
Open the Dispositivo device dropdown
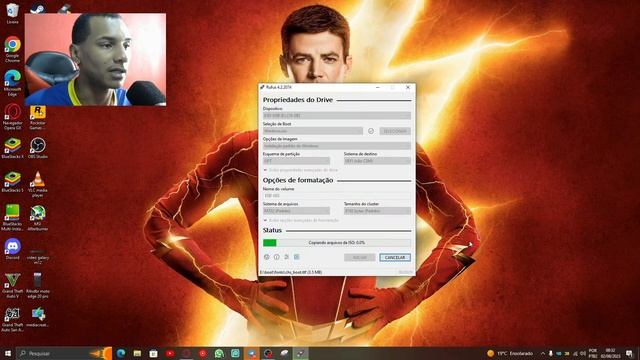[337, 116]
